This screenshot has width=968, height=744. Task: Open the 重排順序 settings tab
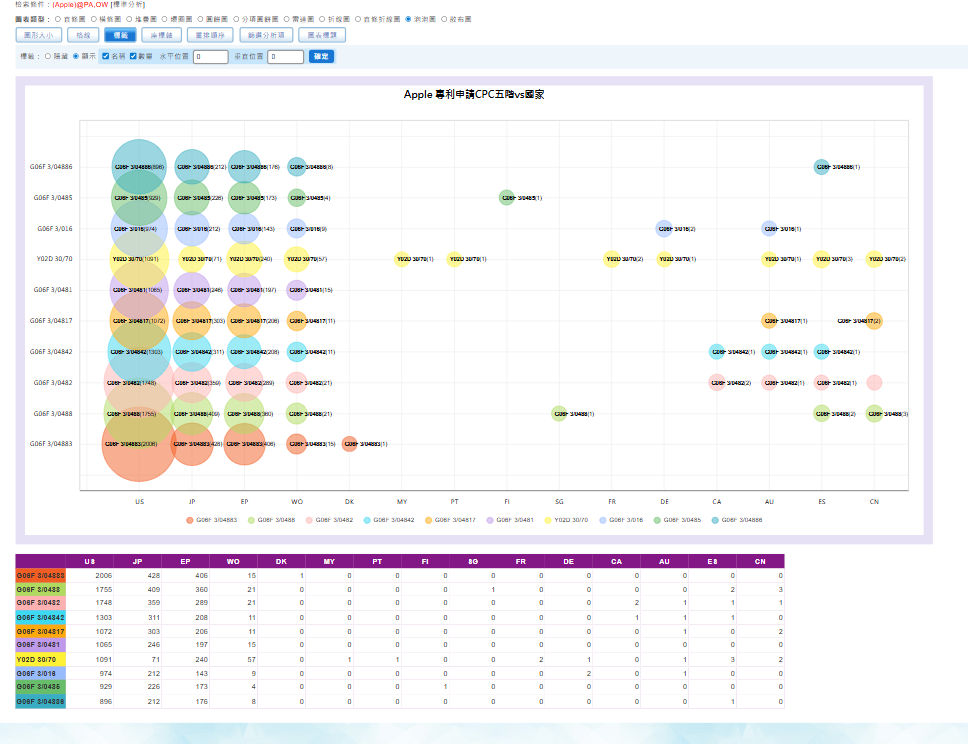pos(211,35)
